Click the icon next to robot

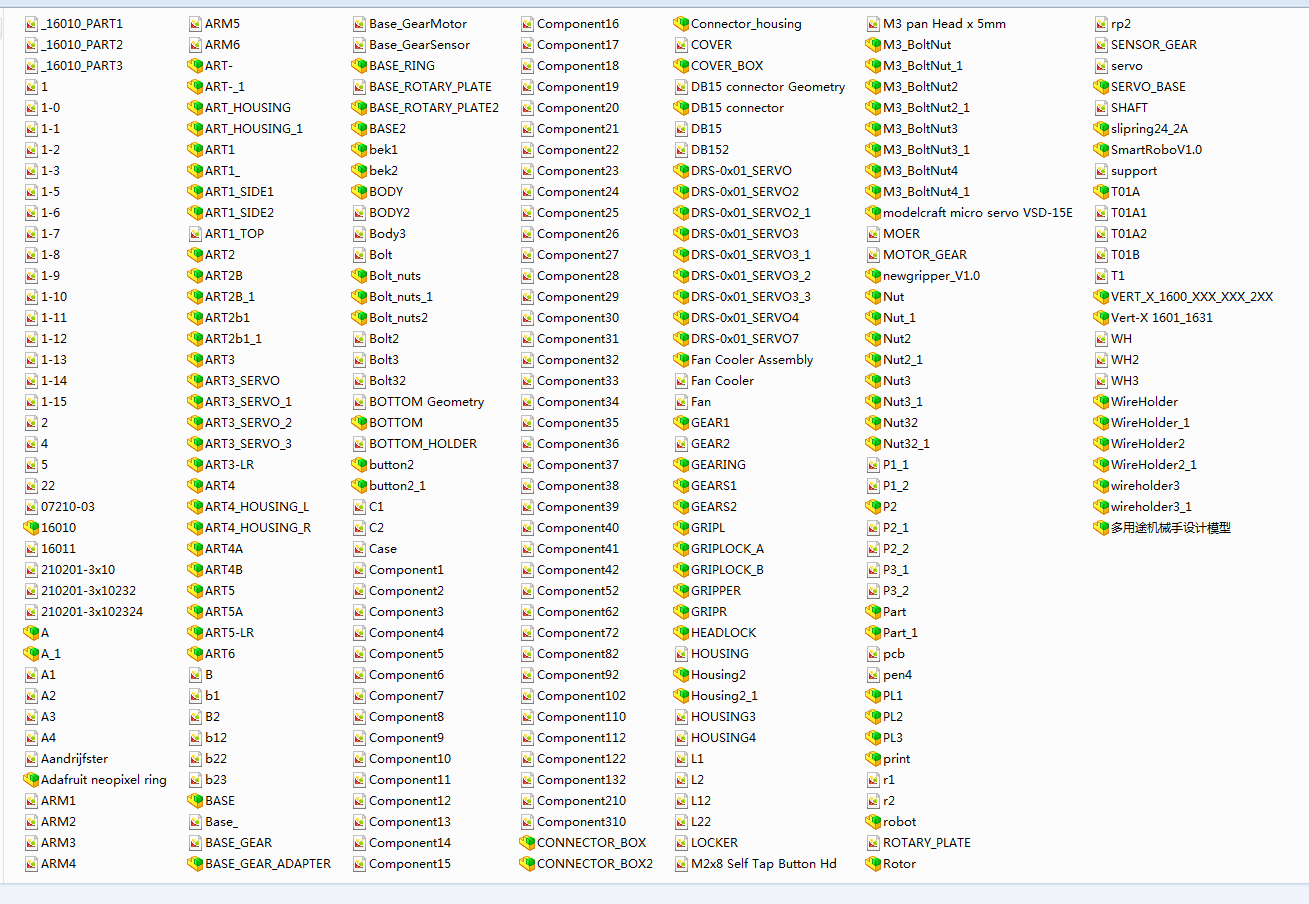tap(874, 822)
